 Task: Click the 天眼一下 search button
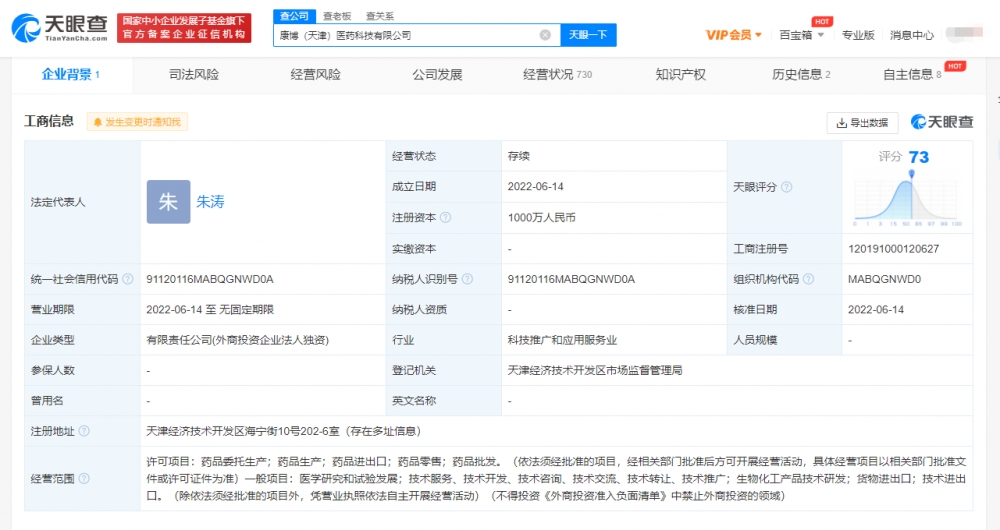(588, 35)
